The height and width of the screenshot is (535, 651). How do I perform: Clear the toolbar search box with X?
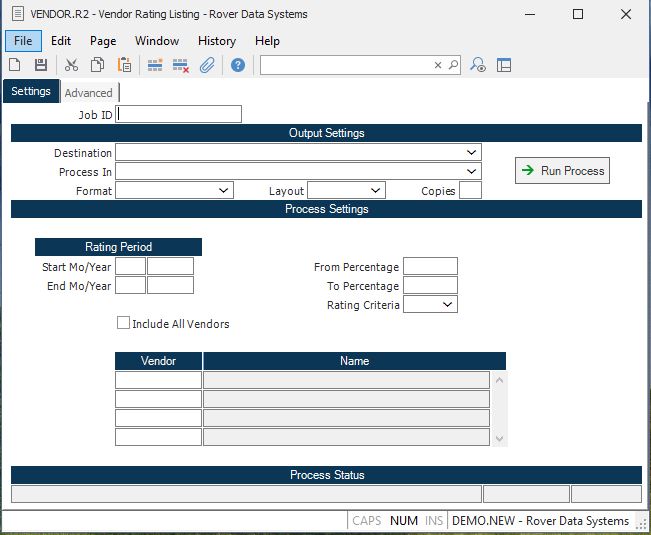438,65
